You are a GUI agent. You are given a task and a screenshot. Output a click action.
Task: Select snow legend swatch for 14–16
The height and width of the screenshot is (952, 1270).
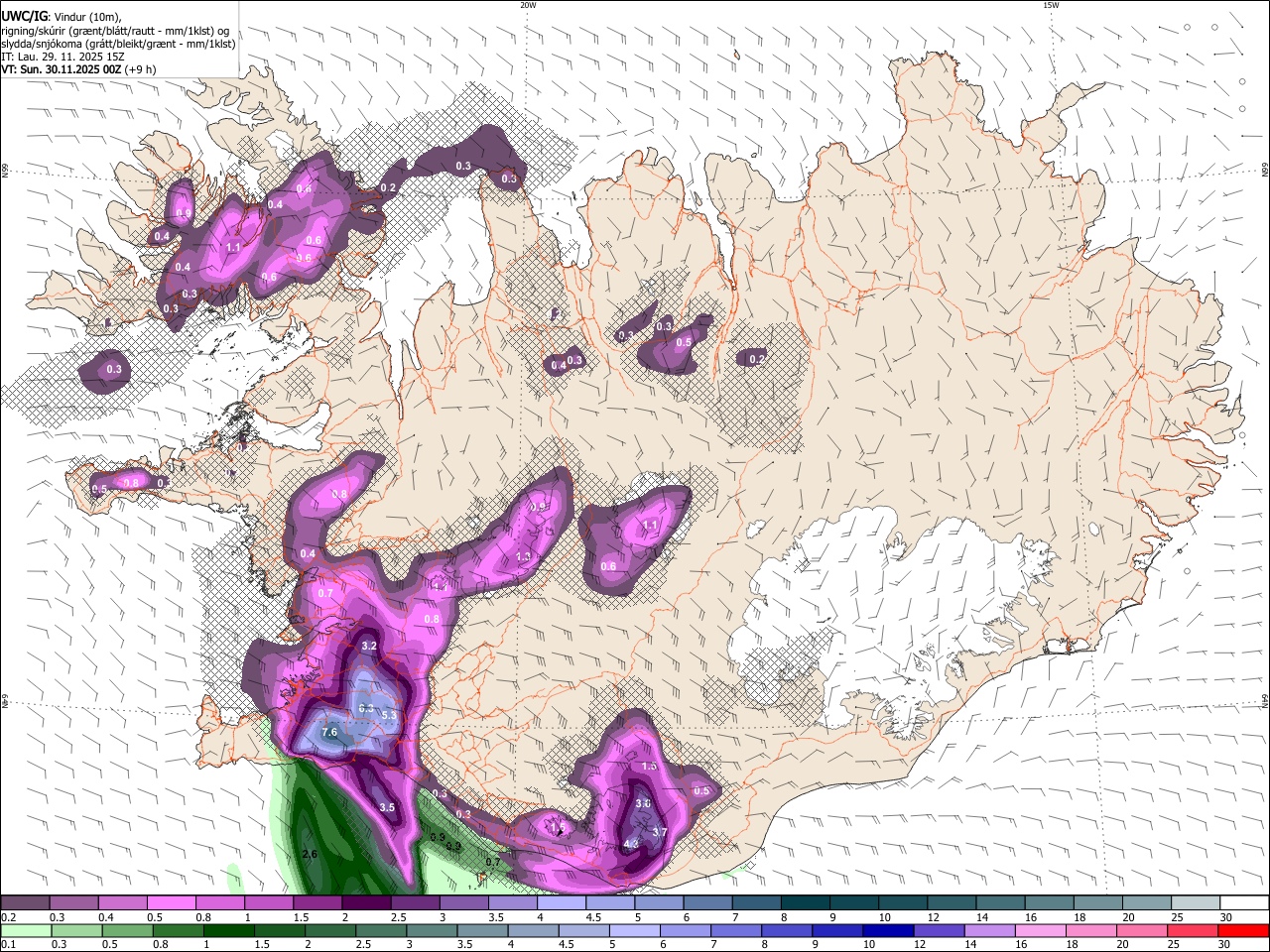[1000, 903]
